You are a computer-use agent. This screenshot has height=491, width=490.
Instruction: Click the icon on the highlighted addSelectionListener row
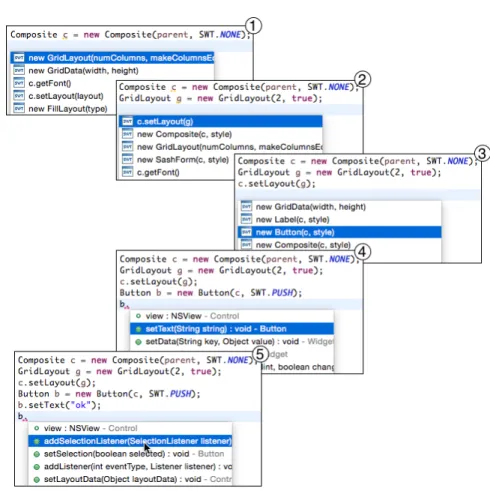pyautogui.click(x=37, y=441)
